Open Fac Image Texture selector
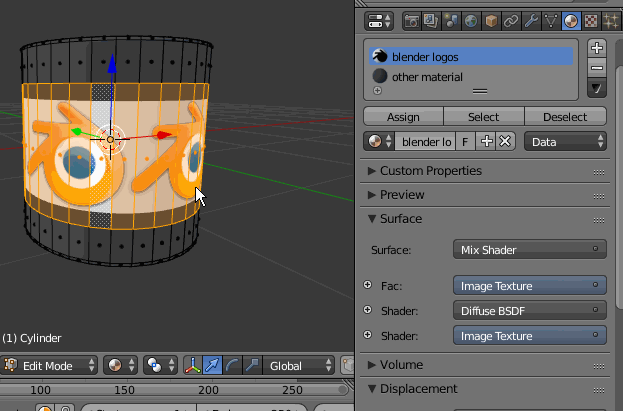The image size is (623, 411). coord(530,286)
